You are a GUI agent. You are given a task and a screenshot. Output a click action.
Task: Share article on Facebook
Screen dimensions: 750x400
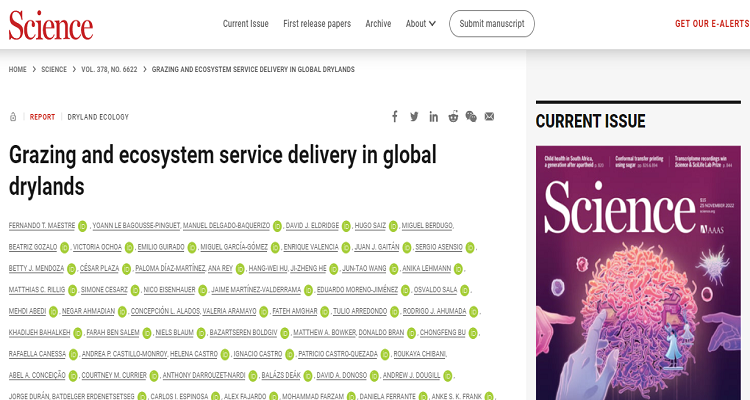tap(395, 117)
